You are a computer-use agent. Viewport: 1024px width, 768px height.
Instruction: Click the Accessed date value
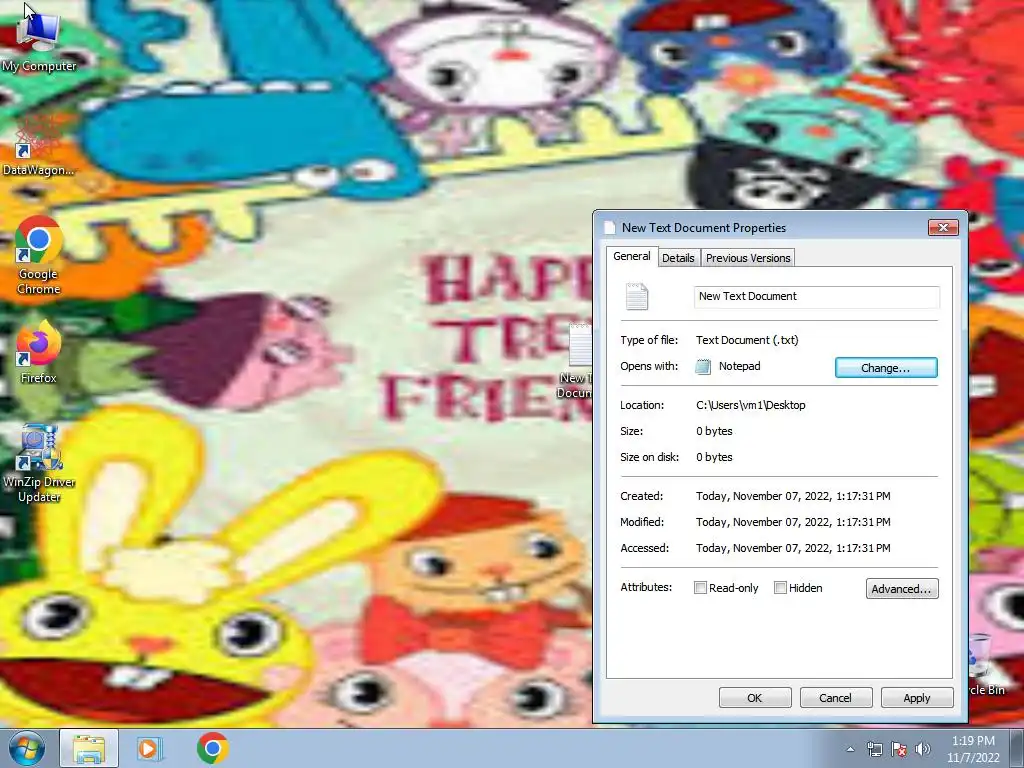pyautogui.click(x=793, y=548)
